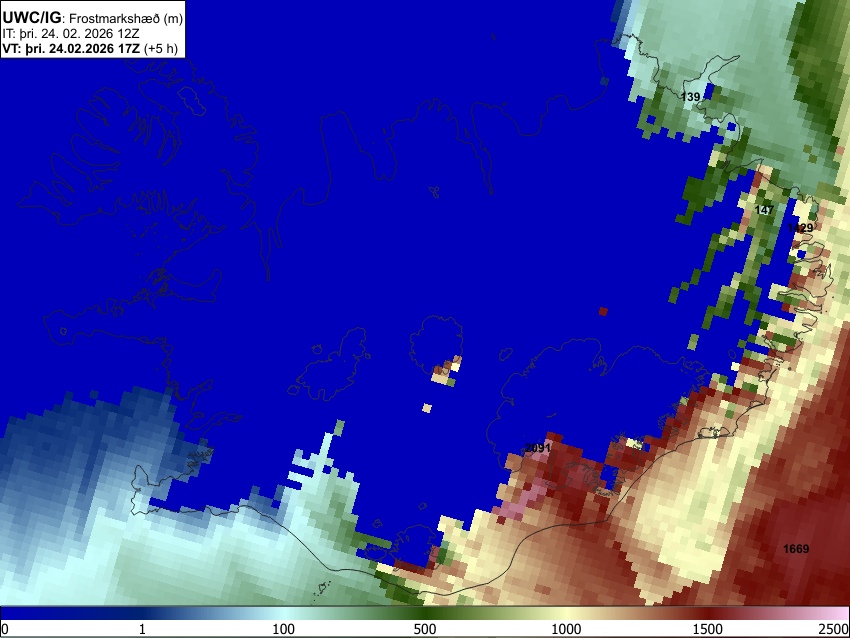The height and width of the screenshot is (638, 850).
Task: Click the 1429 value label on the map
Action: (800, 228)
